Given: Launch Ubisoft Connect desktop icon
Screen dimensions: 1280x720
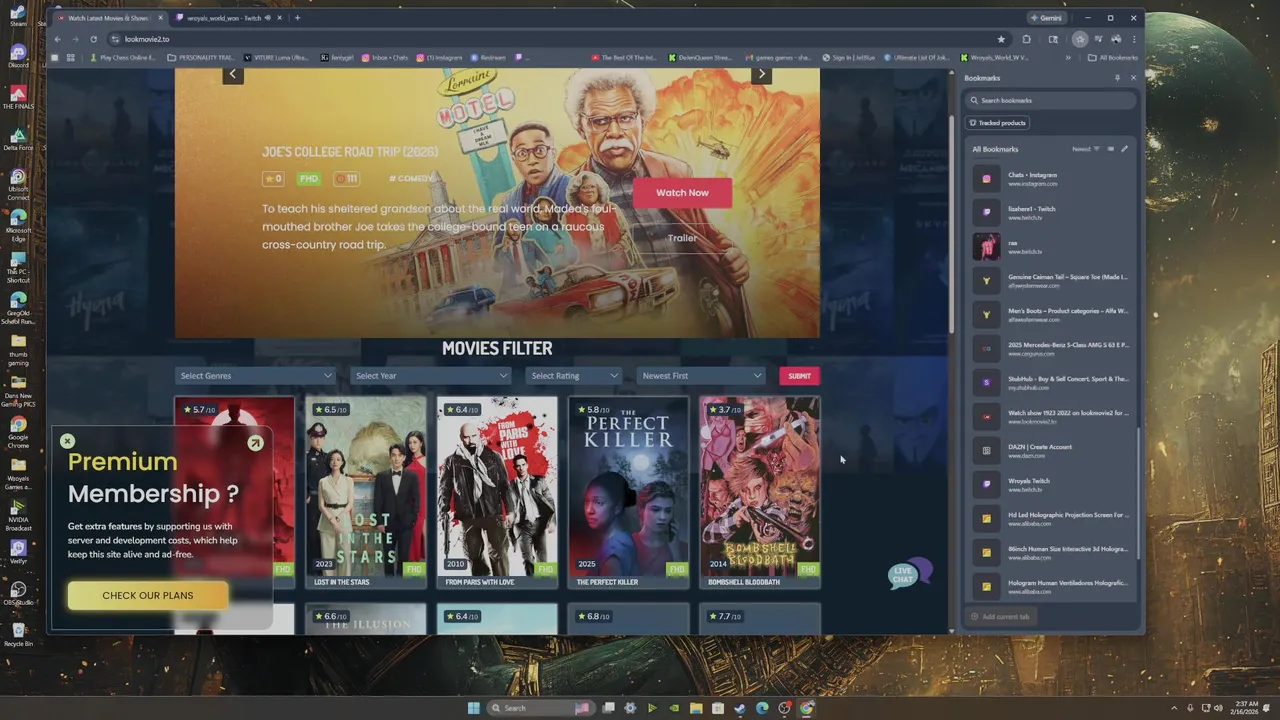Looking at the screenshot, I should [x=18, y=182].
